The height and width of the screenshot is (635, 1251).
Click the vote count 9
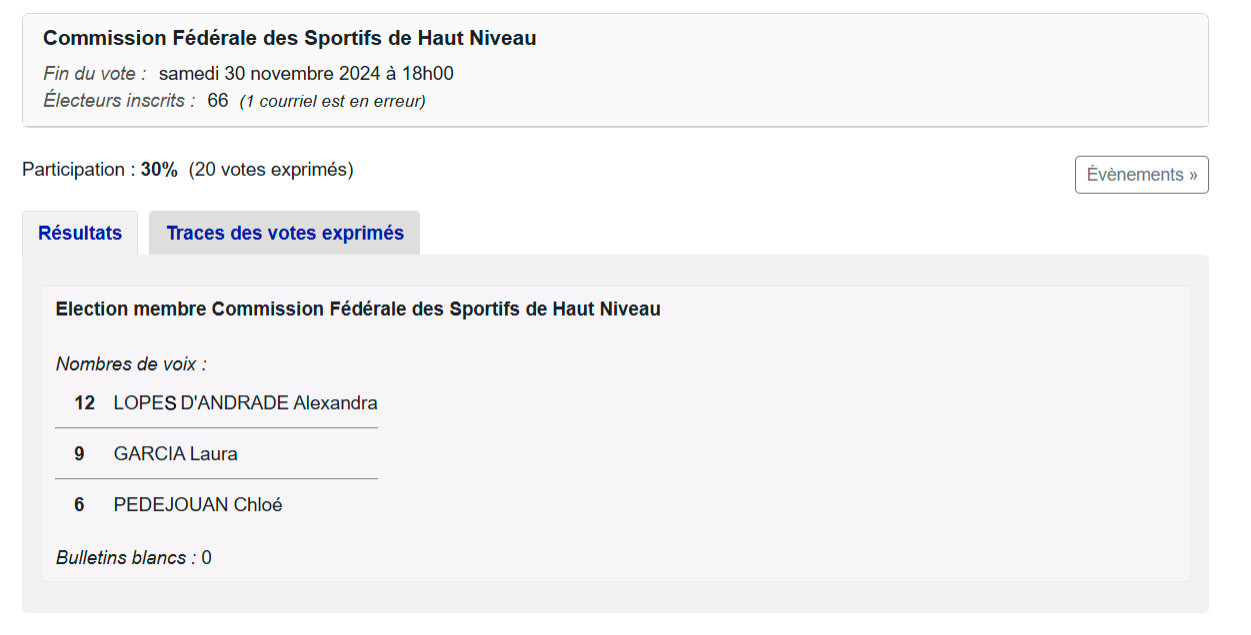79,454
